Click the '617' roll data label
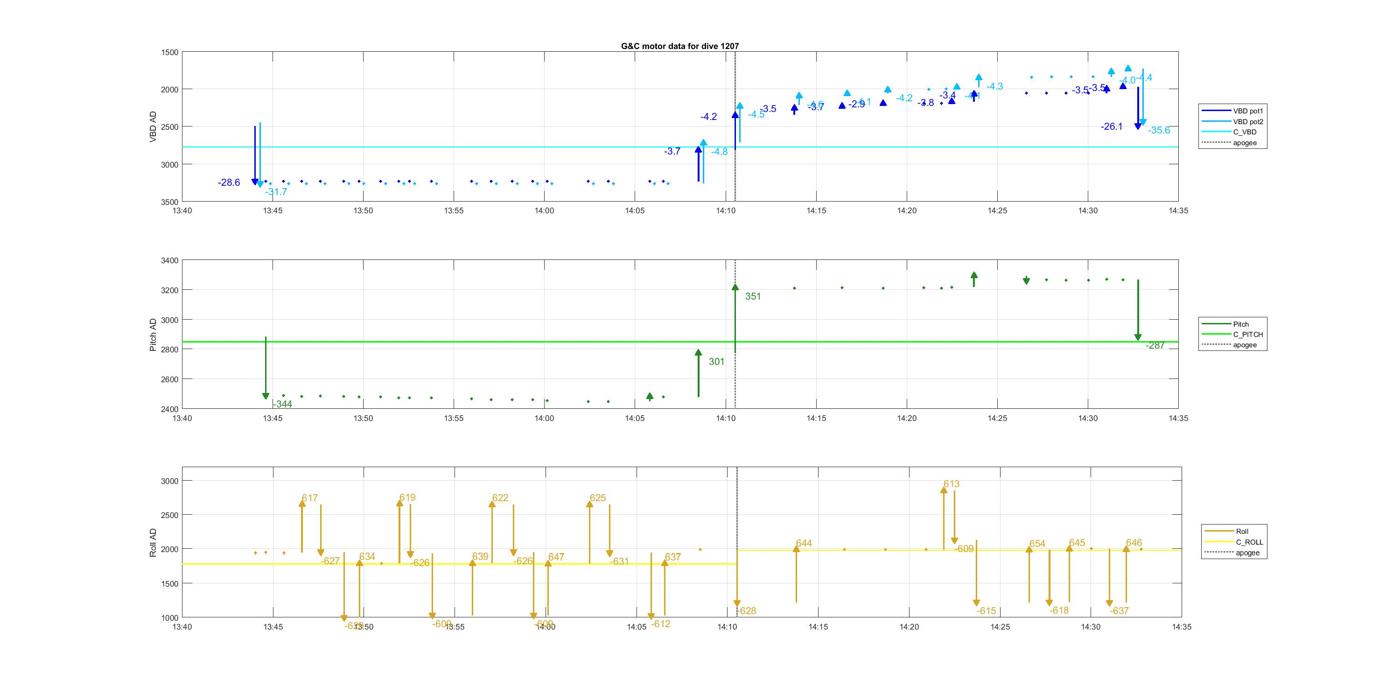 click(x=310, y=498)
